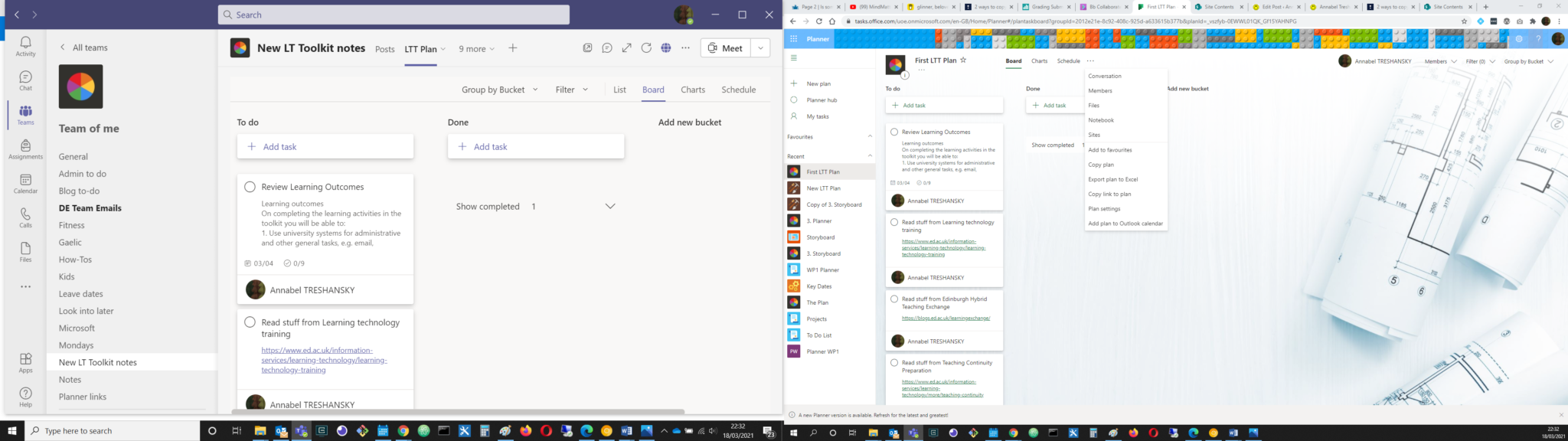Switch to Charts view in Teams
This screenshot has width=1568, height=441.
pos(693,90)
